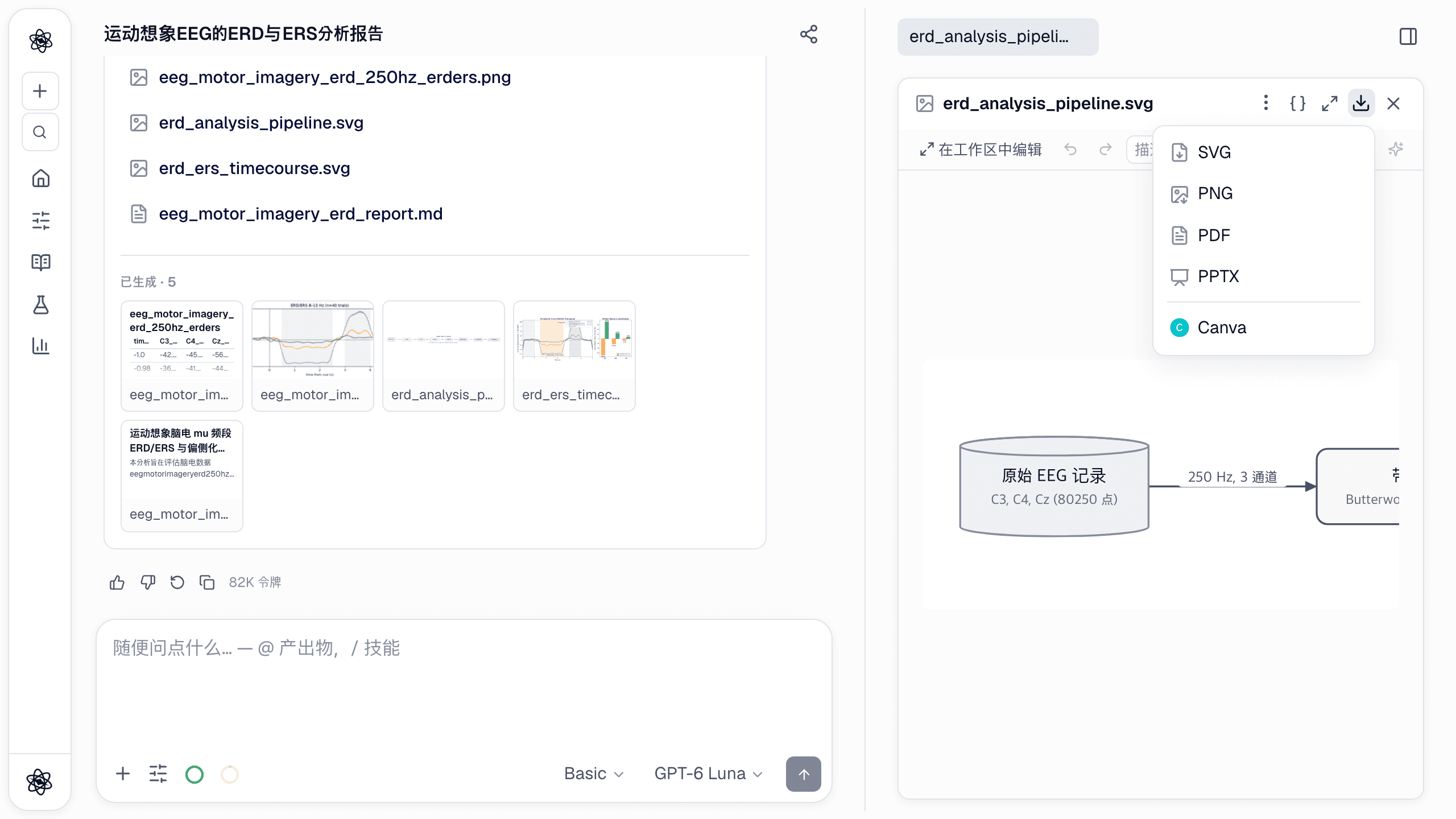Screen dimensions: 1456x819
Task: Regenerate response with the retry icon
Action: (x=177, y=582)
